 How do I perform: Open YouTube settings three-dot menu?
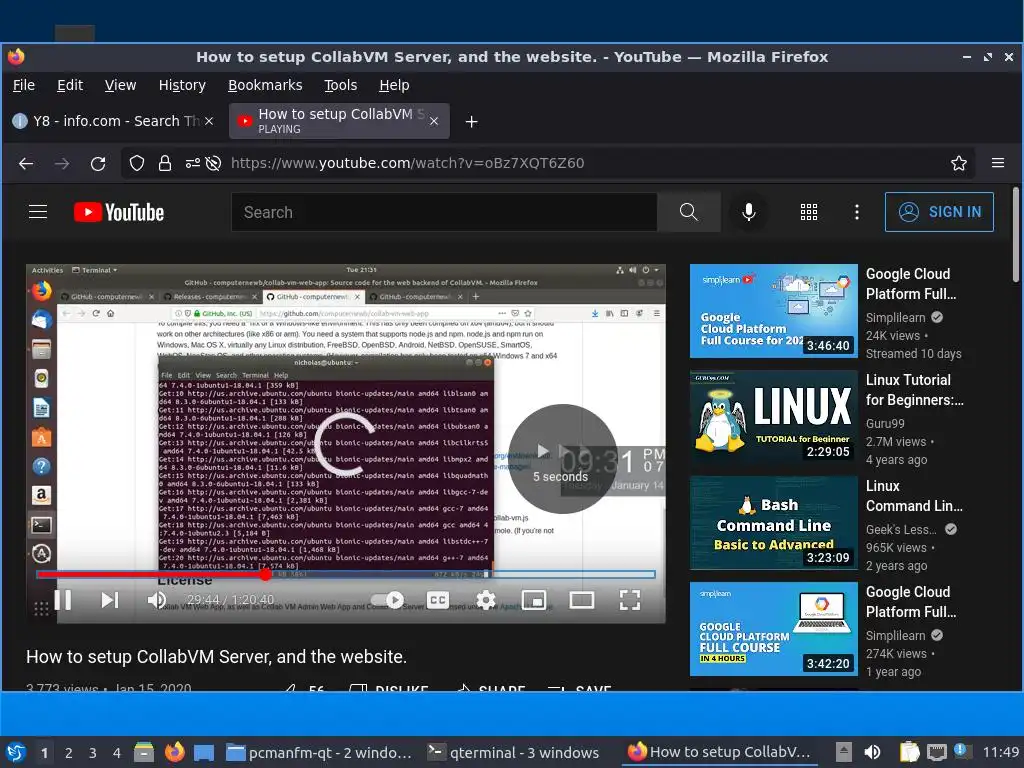pos(857,212)
